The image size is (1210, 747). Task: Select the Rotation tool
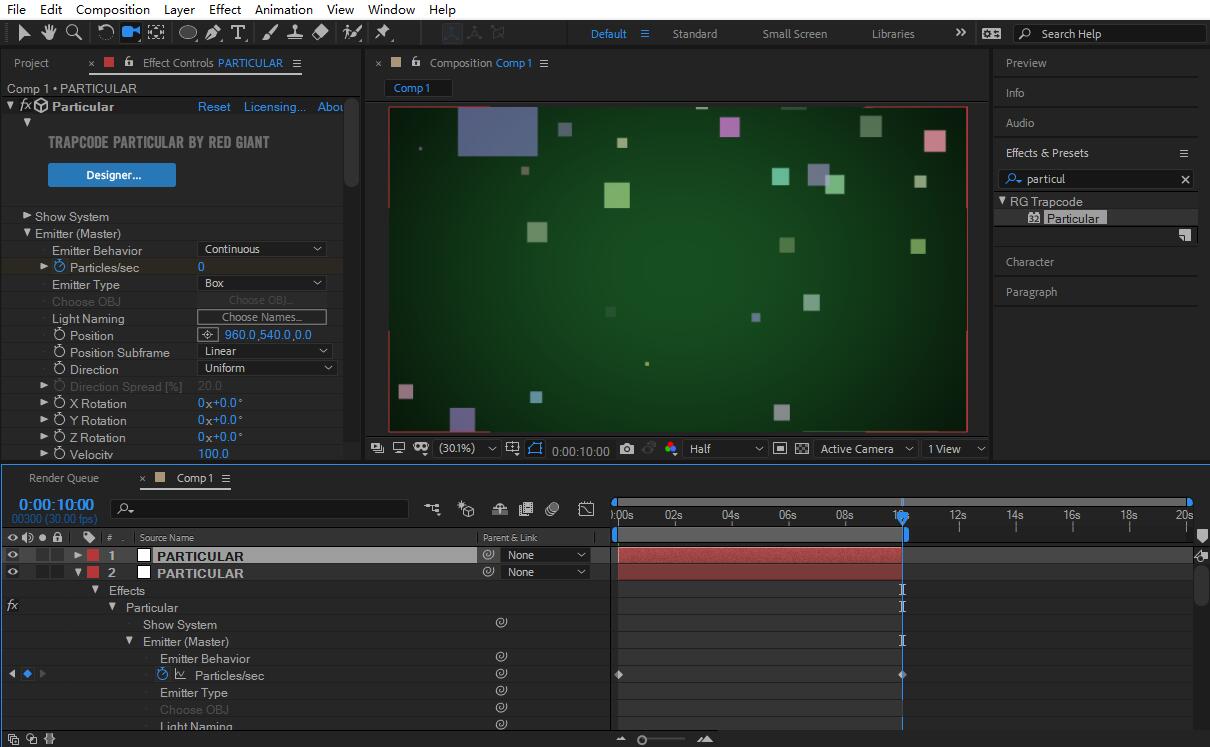(x=105, y=33)
